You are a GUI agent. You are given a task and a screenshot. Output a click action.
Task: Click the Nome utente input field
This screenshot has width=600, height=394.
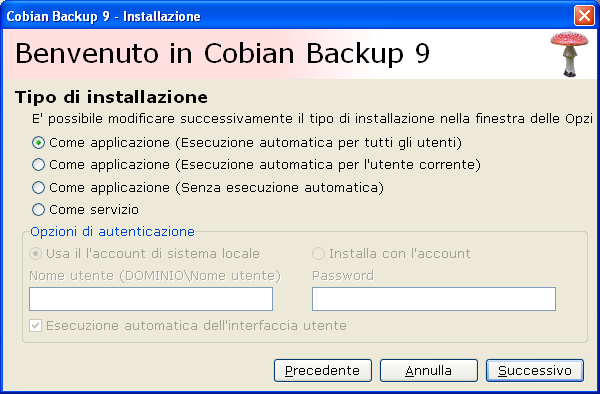[151, 299]
